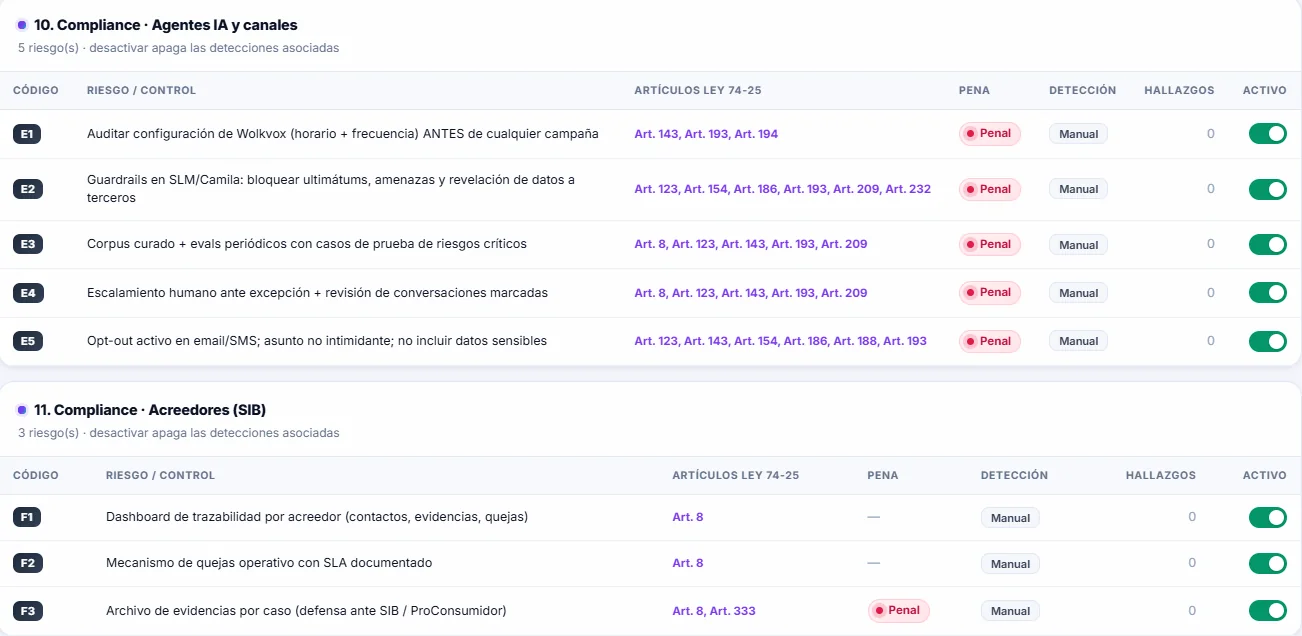Click the Penal badge in row E3
This screenshot has height=636, width=1302.
(x=989, y=244)
